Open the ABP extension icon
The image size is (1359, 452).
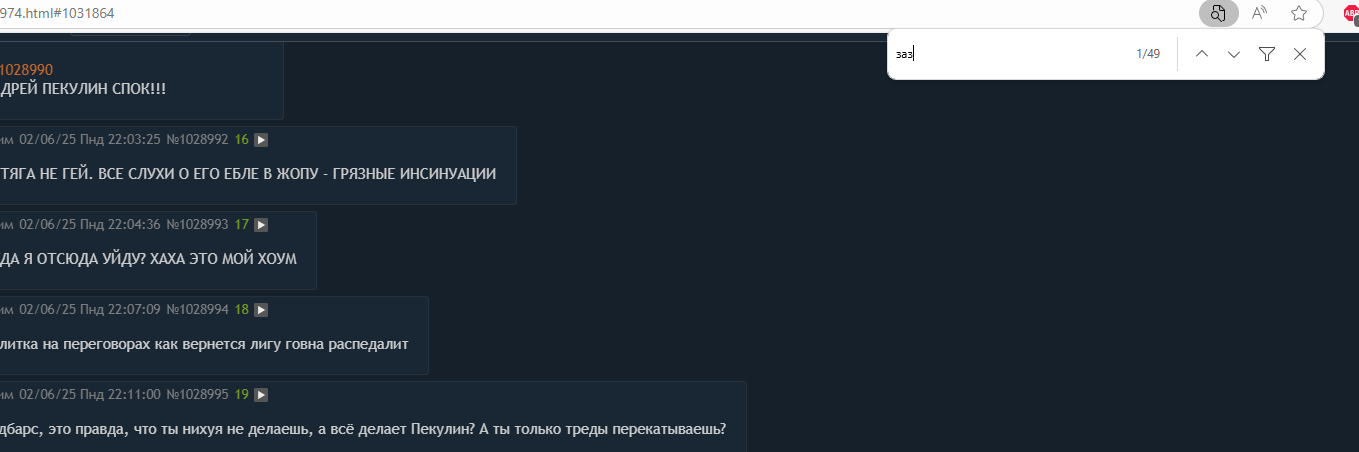pyautogui.click(x=1351, y=13)
